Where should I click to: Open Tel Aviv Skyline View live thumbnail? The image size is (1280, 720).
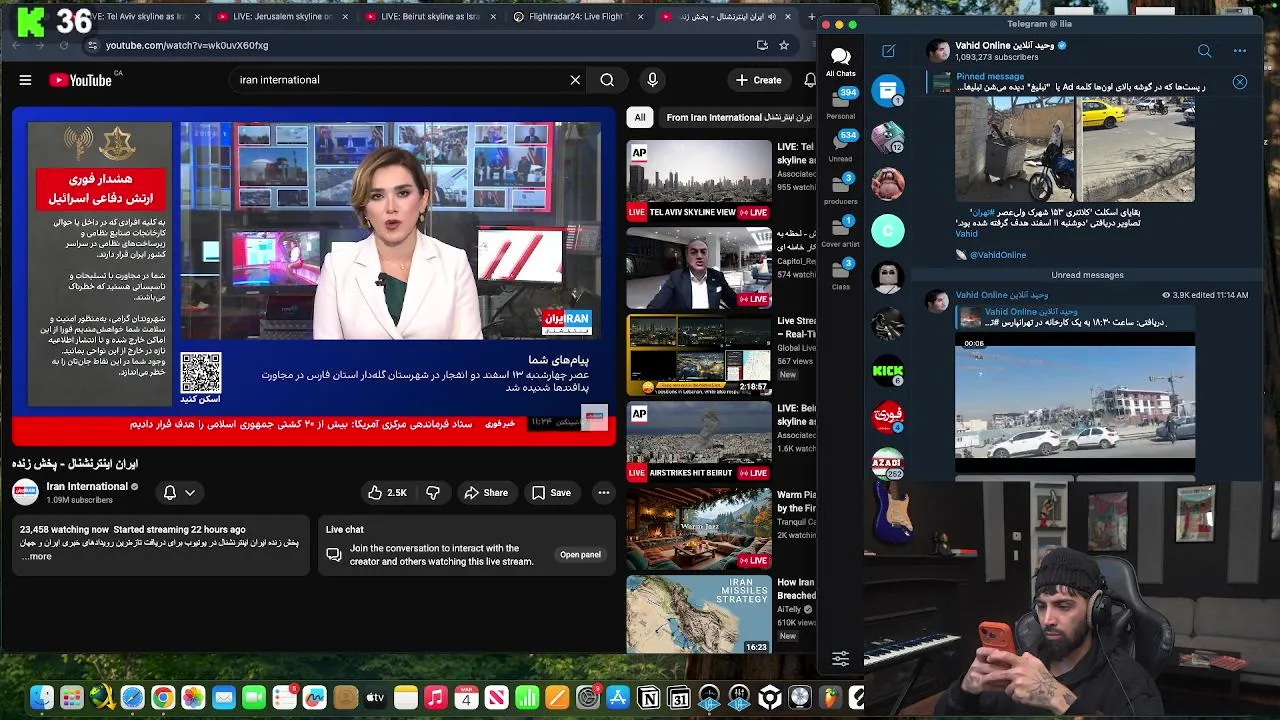point(699,180)
